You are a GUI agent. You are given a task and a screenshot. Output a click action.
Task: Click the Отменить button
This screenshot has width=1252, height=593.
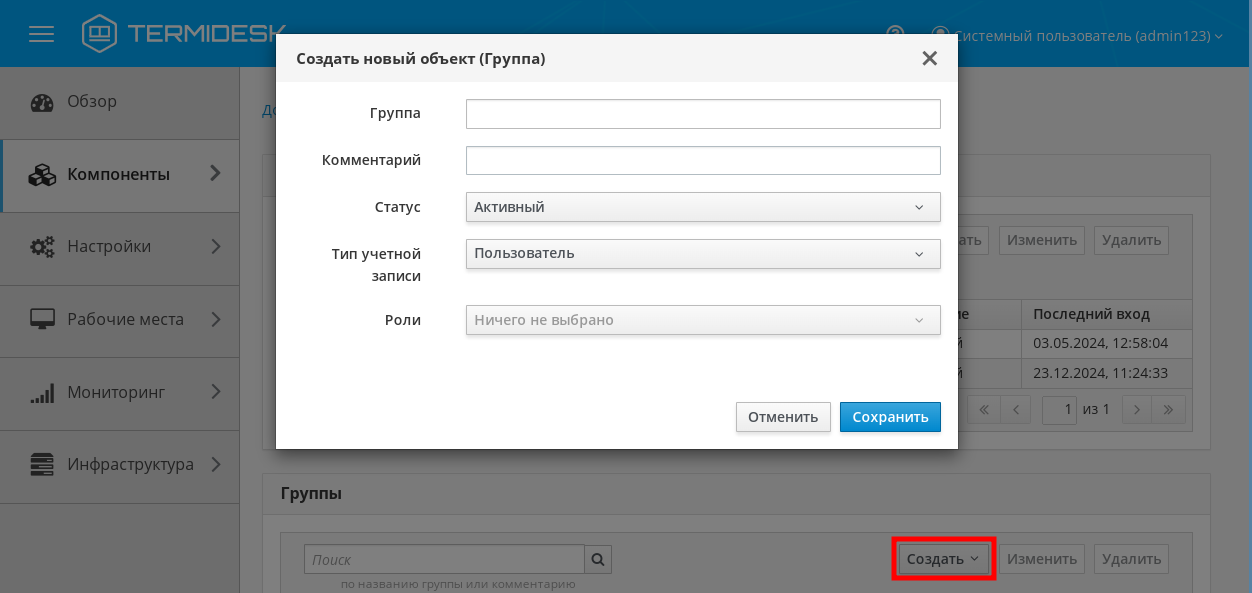pyautogui.click(x=783, y=417)
